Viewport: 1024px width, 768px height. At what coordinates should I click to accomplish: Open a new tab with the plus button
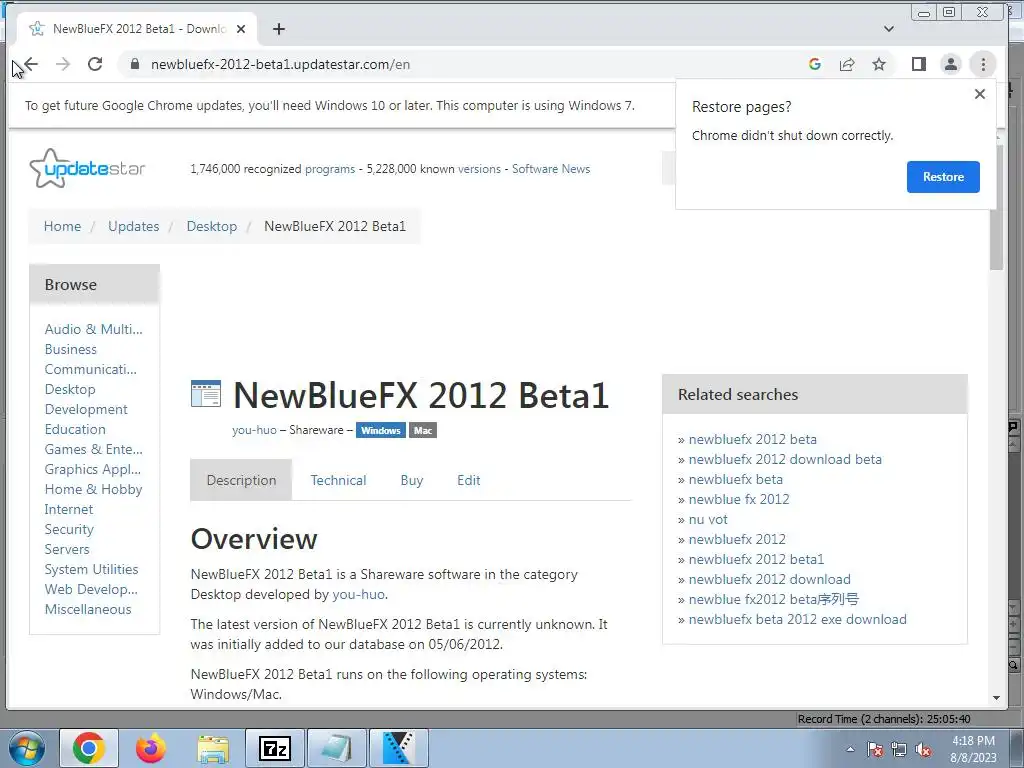coord(279,29)
